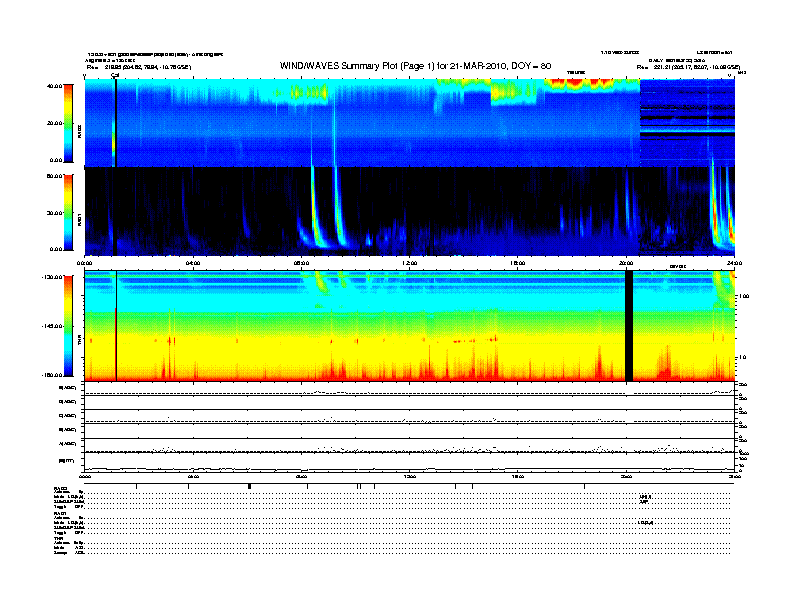
Task: Click the 40.00 label on RAD2 scale
Action: click(54, 86)
